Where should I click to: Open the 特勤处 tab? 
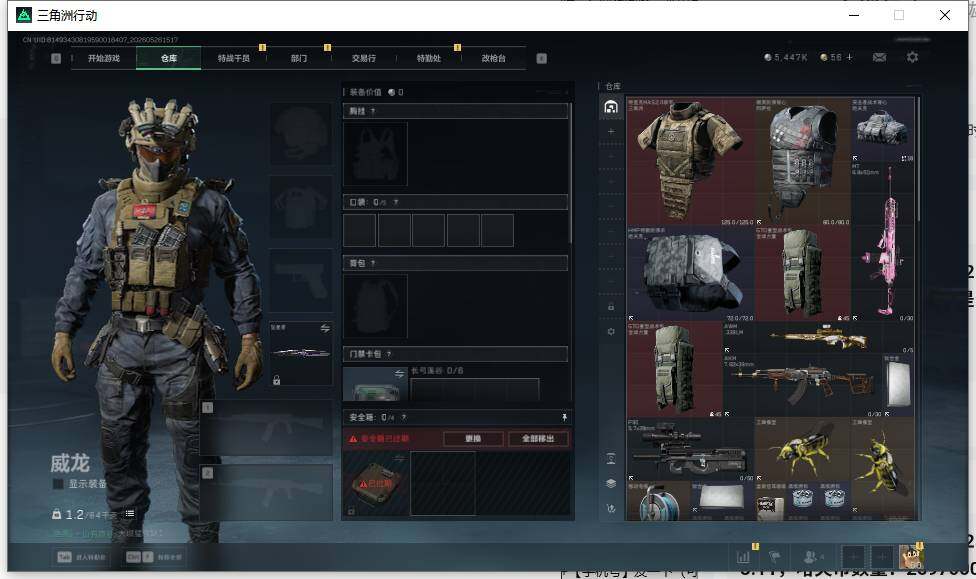[428, 58]
